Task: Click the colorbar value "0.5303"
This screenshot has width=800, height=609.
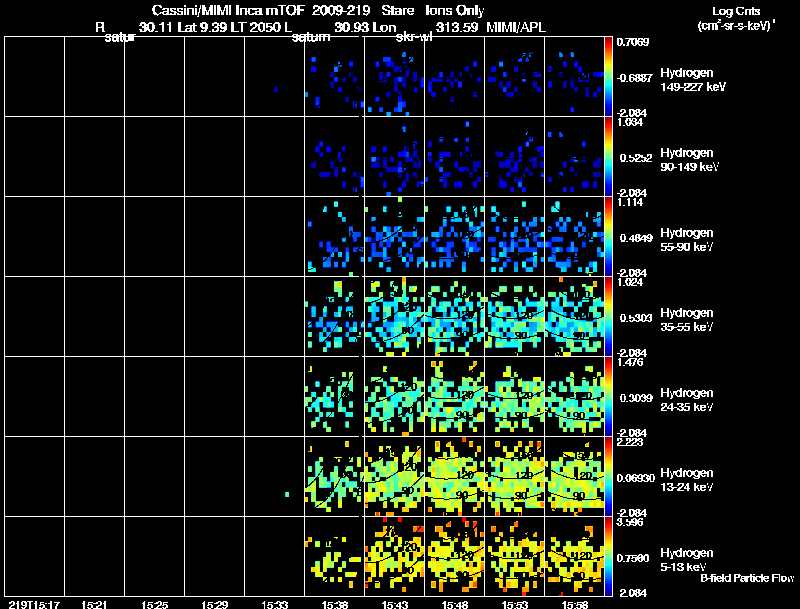Action: (x=636, y=318)
